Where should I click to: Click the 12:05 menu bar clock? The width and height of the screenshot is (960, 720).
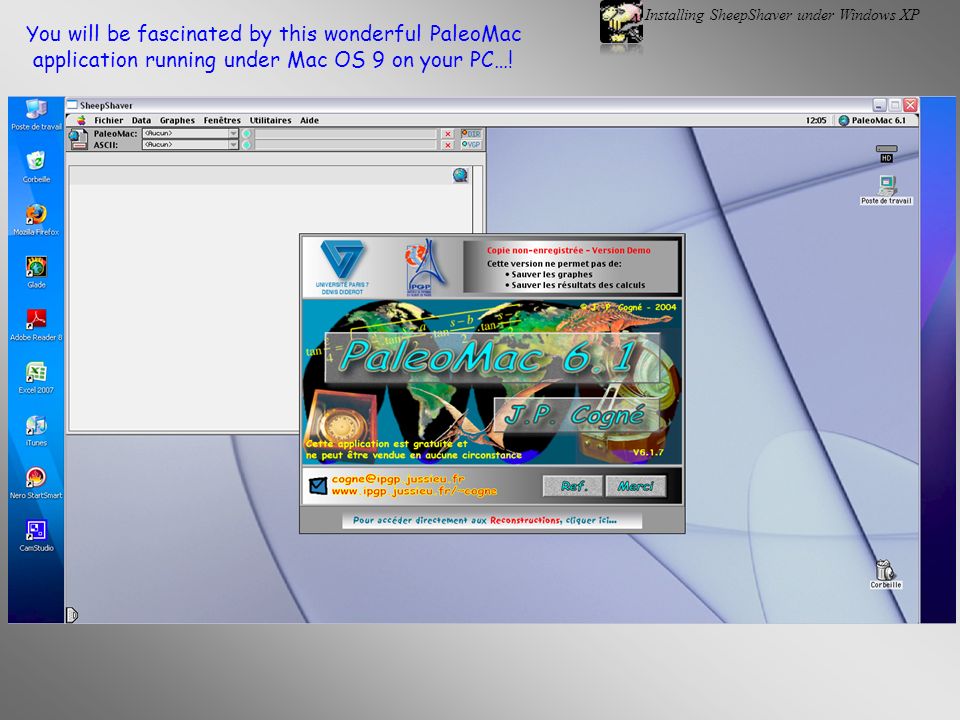pyautogui.click(x=816, y=120)
